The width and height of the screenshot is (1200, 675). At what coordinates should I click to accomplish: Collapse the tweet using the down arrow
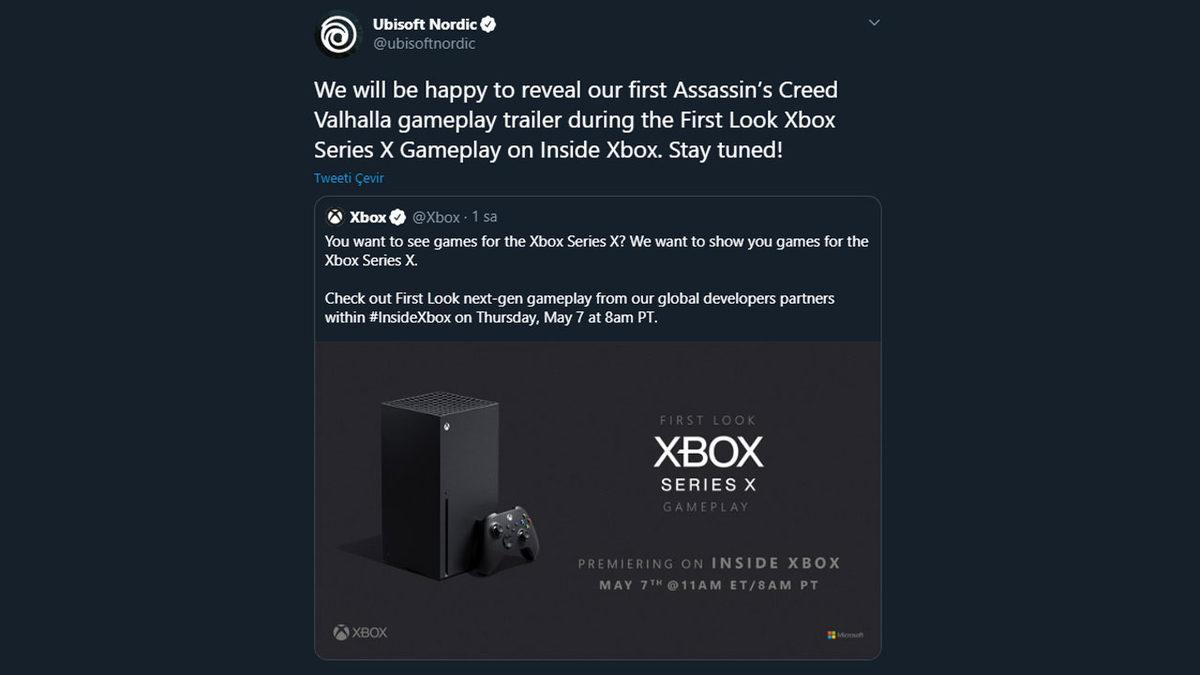coord(874,21)
